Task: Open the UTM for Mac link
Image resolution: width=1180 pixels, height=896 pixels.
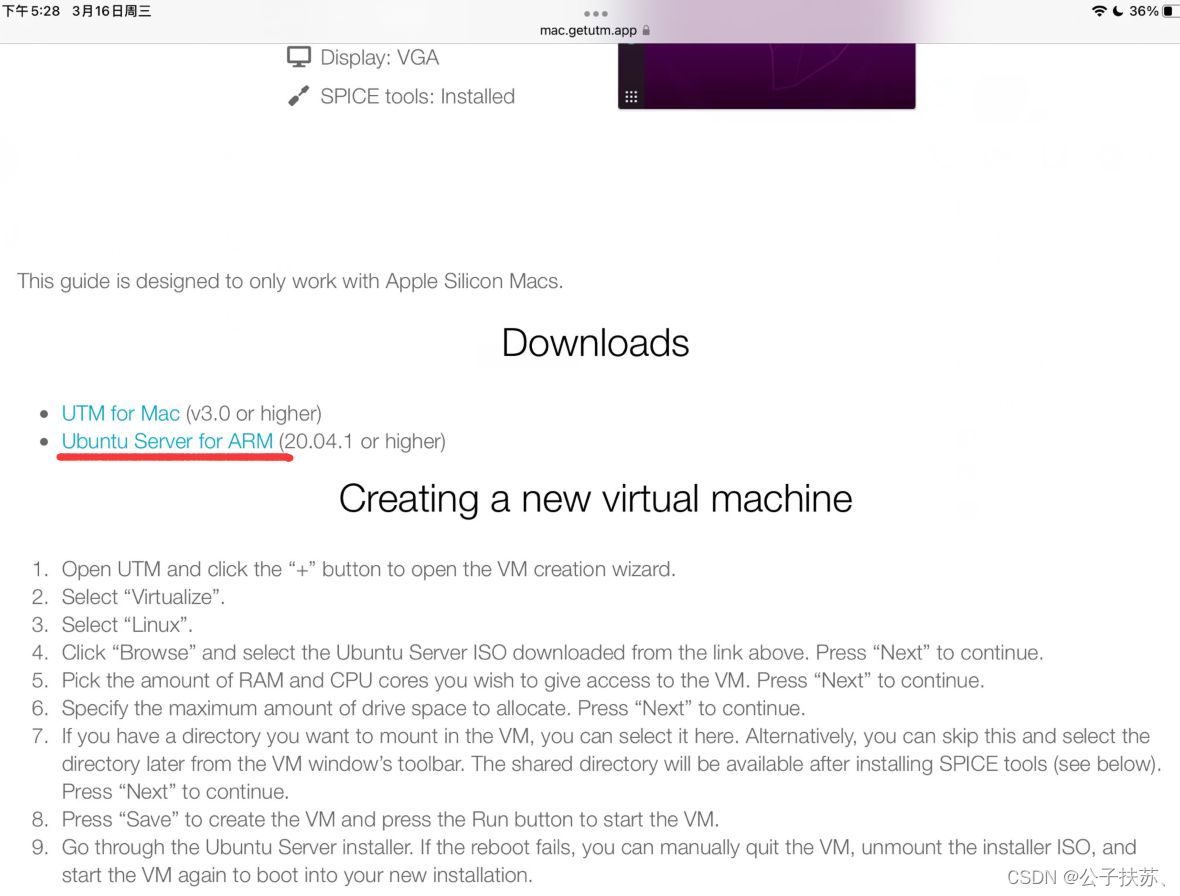Action: pyautogui.click(x=121, y=413)
